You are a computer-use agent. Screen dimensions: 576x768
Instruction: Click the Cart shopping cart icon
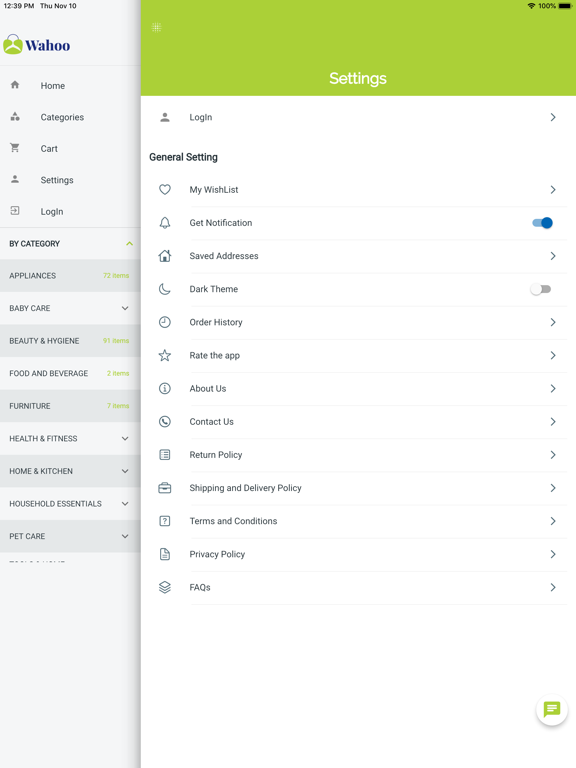pos(15,148)
